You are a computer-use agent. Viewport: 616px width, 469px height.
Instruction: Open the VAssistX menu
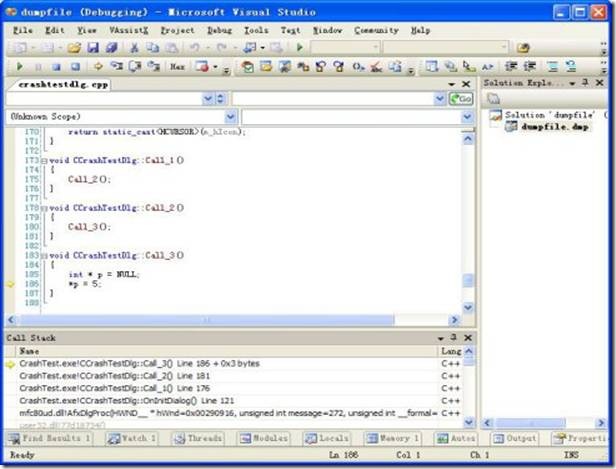click(x=130, y=30)
